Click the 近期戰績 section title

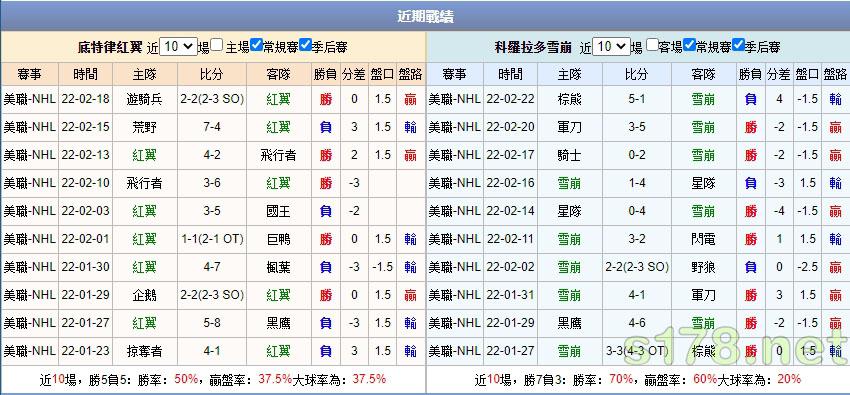pos(425,17)
